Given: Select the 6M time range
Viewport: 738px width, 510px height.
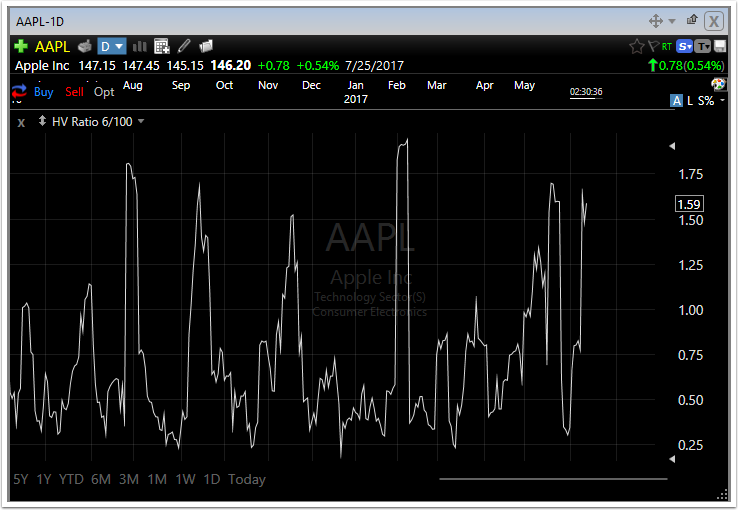Looking at the screenshot, I should pos(101,479).
